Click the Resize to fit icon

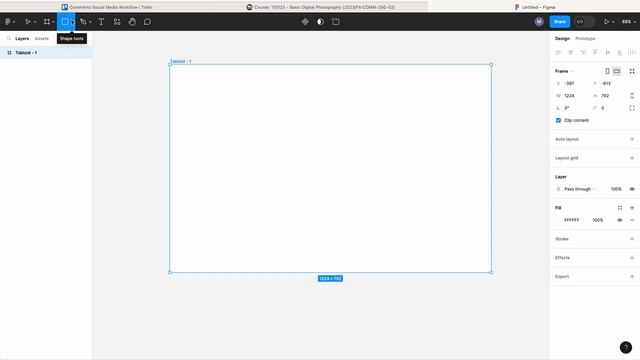632,71
